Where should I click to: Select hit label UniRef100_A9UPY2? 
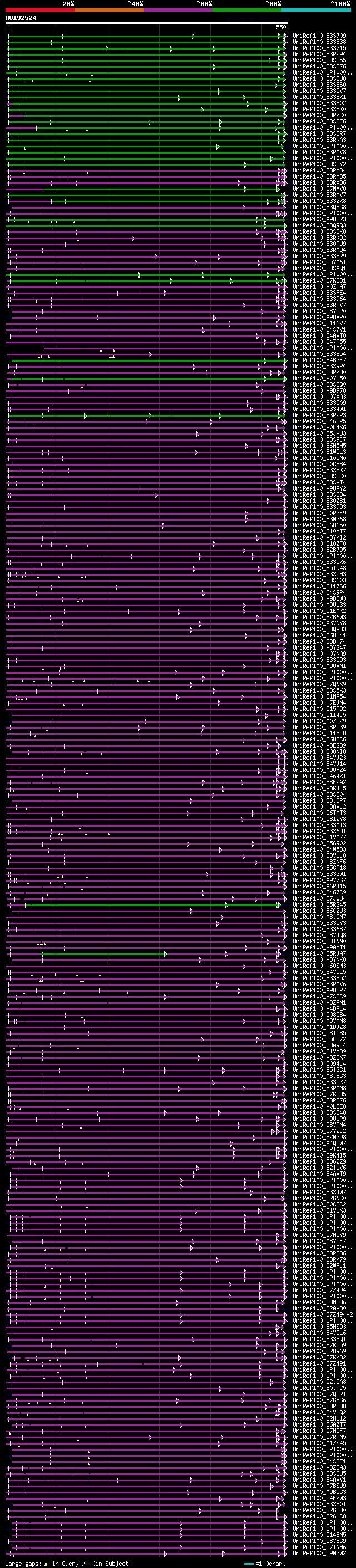pos(319,488)
